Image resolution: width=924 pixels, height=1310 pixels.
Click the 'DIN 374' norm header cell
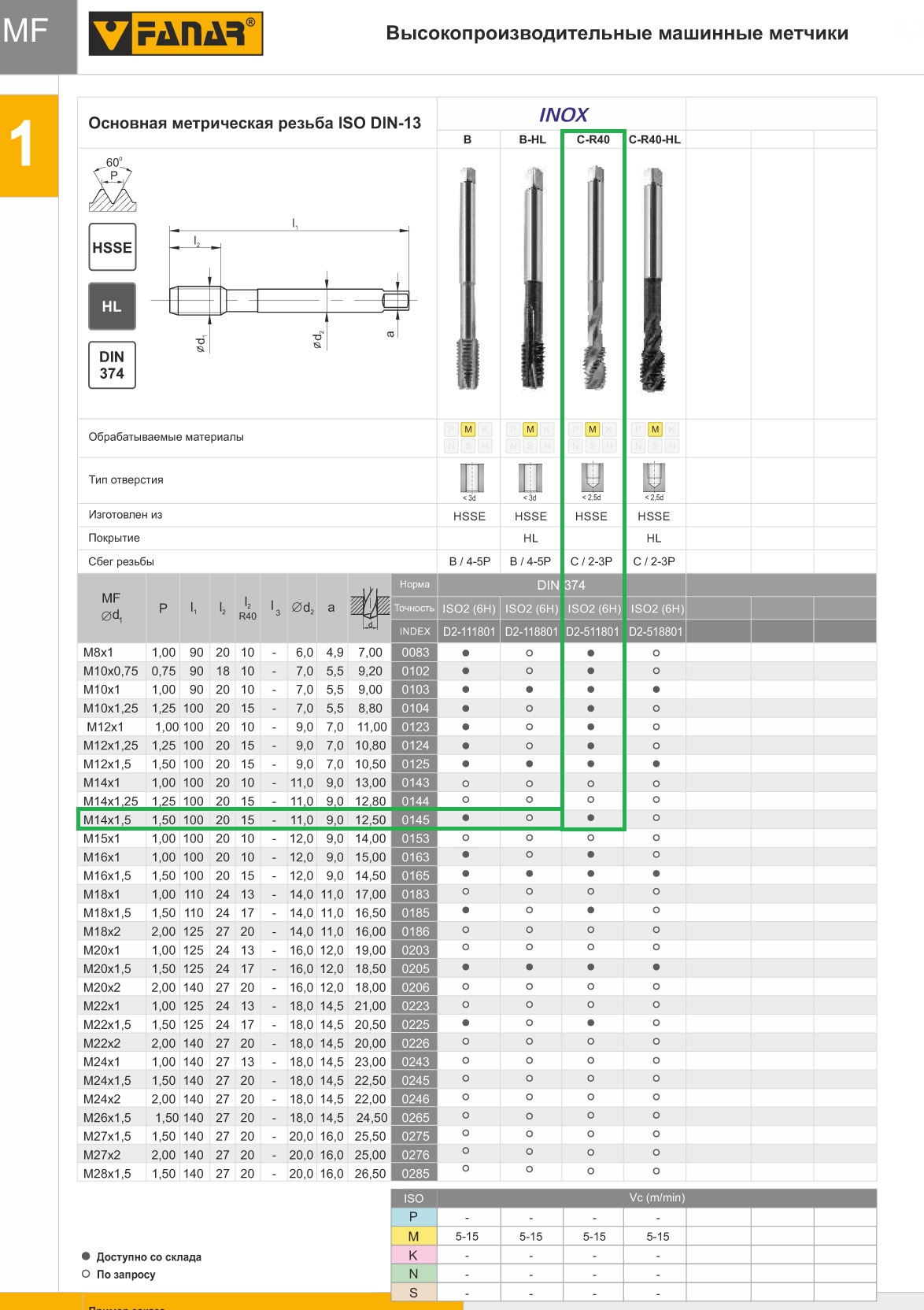[x=561, y=585]
